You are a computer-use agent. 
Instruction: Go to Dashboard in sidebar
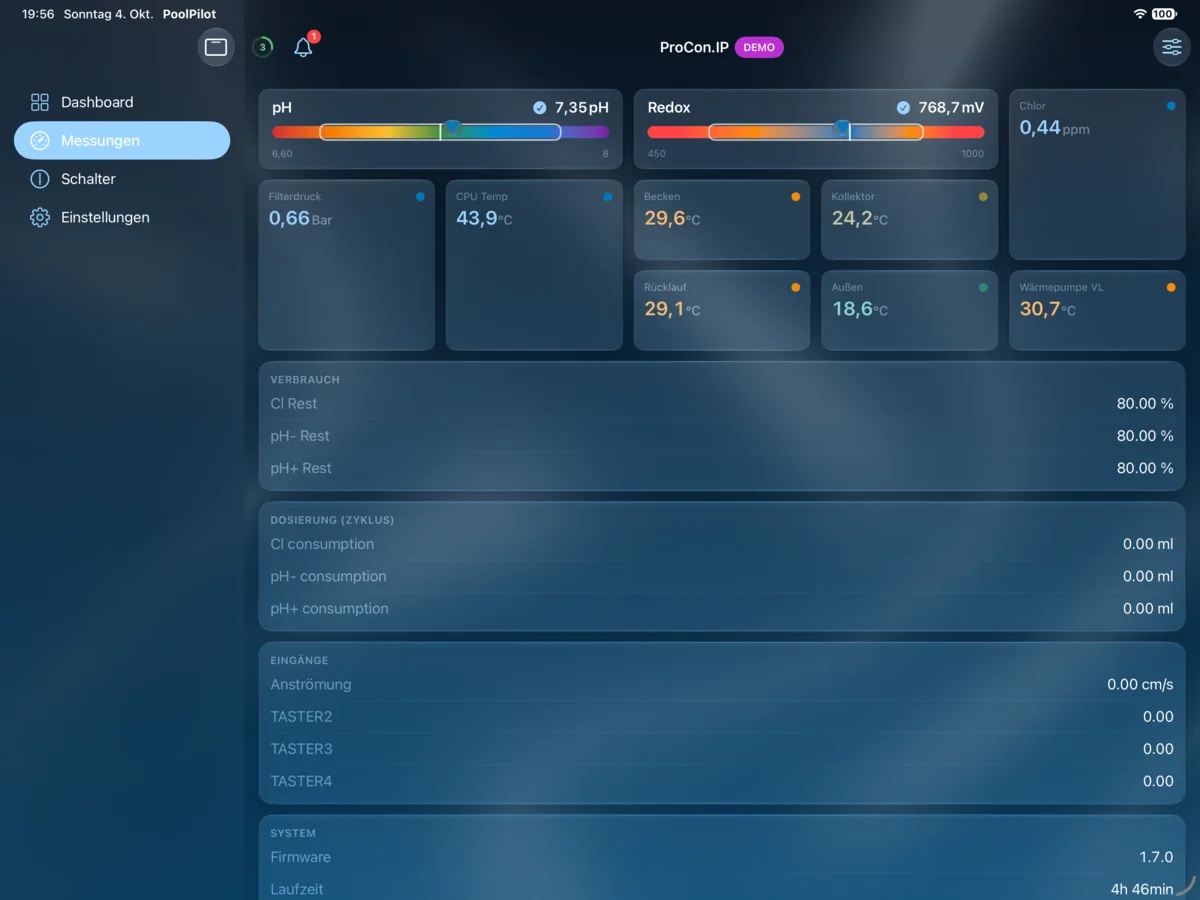(x=122, y=102)
